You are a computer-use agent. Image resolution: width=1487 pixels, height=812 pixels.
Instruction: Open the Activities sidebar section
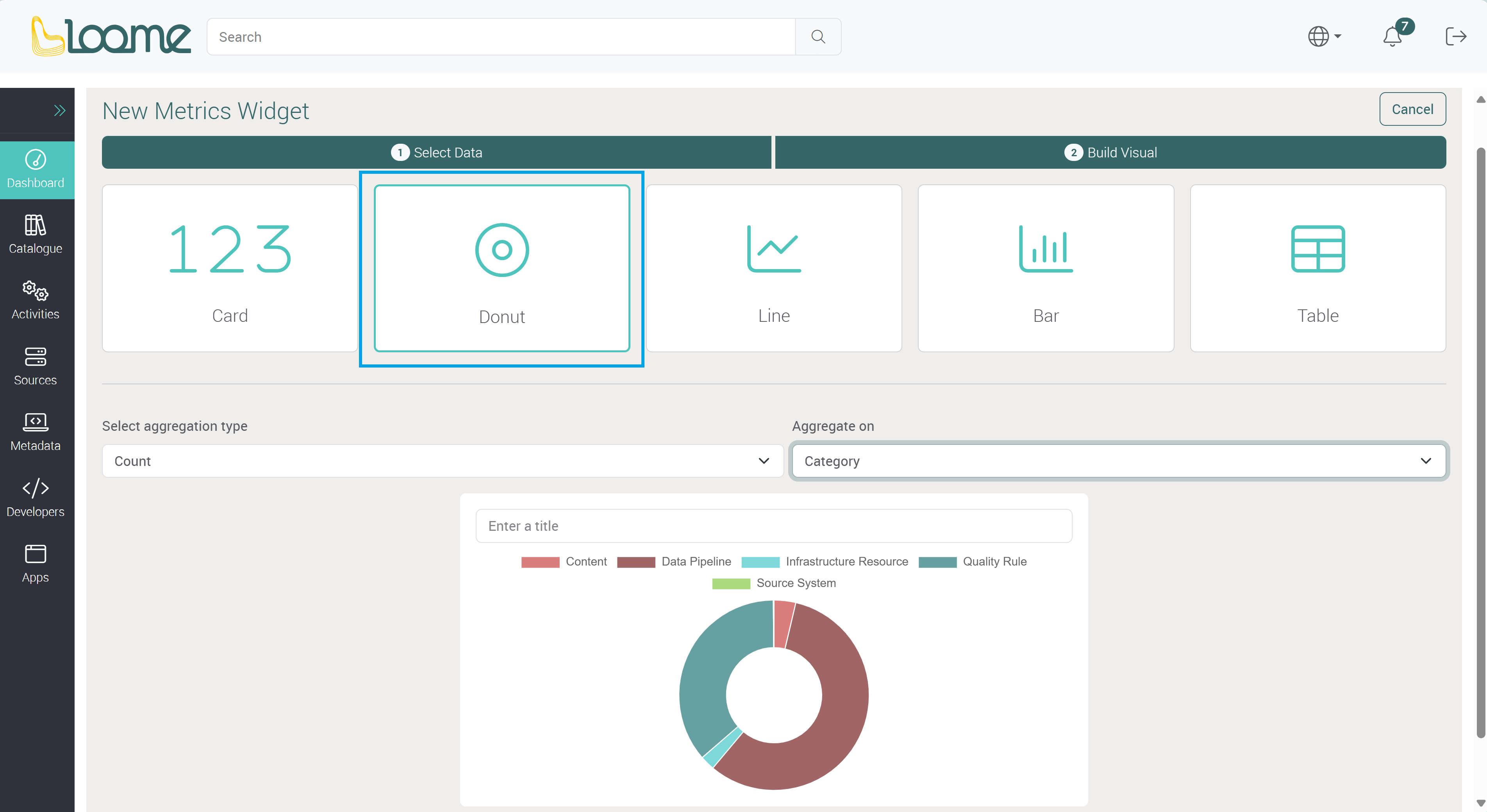click(35, 300)
